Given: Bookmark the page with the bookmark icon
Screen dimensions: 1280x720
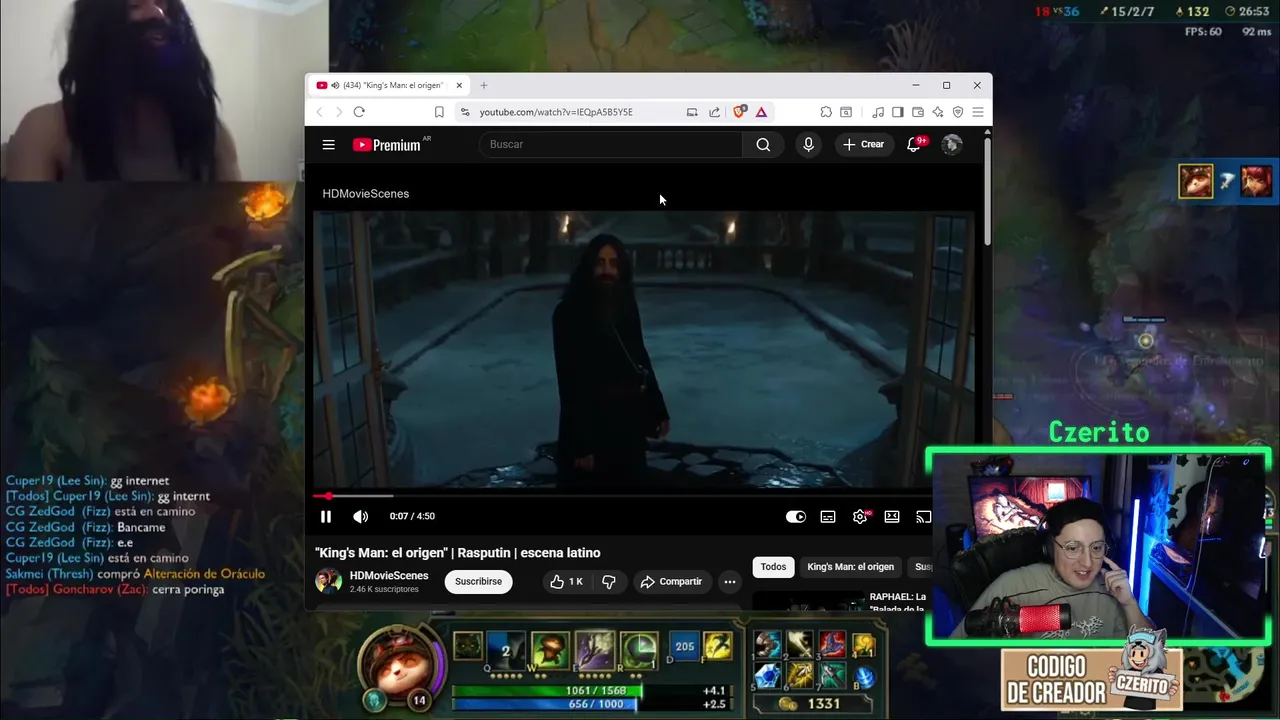Looking at the screenshot, I should [x=439, y=112].
